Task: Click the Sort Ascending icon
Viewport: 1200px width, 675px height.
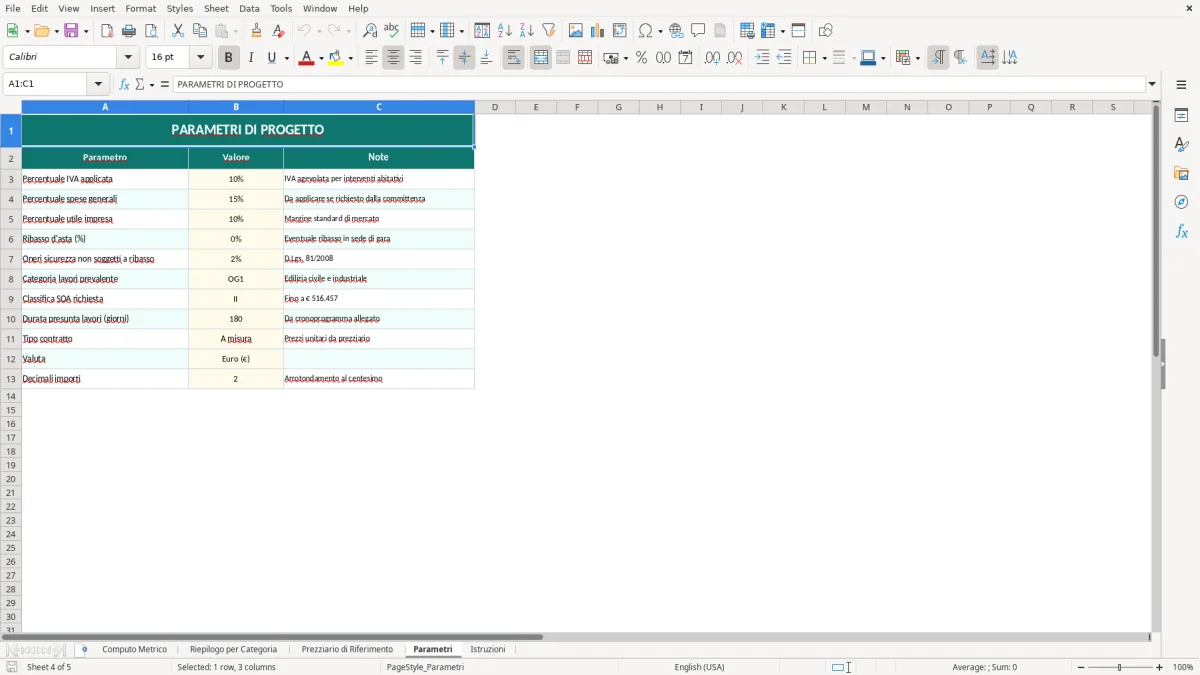Action: [505, 31]
